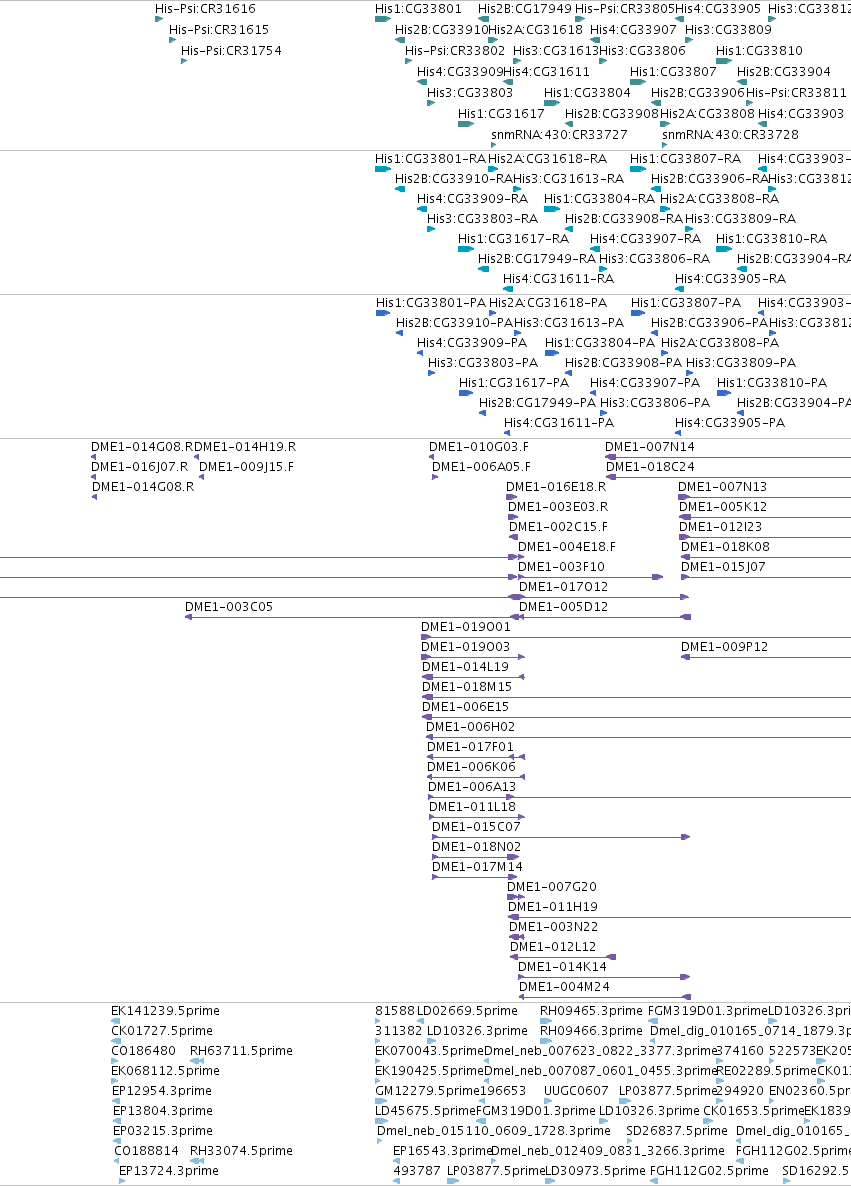Click the His-Psi:CR31616 gene label
The image size is (851, 1186).
coord(205,9)
